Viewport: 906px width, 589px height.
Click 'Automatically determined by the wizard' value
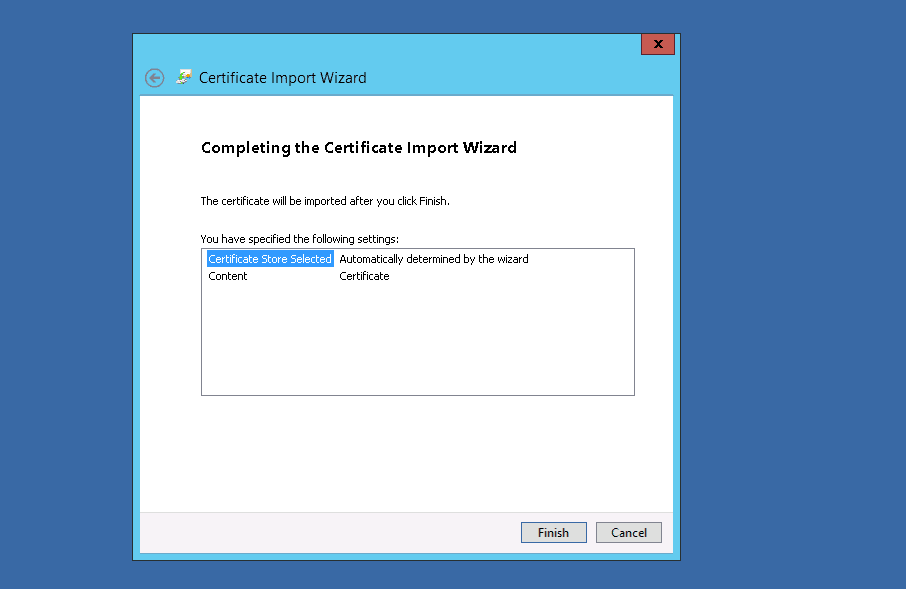tap(434, 259)
